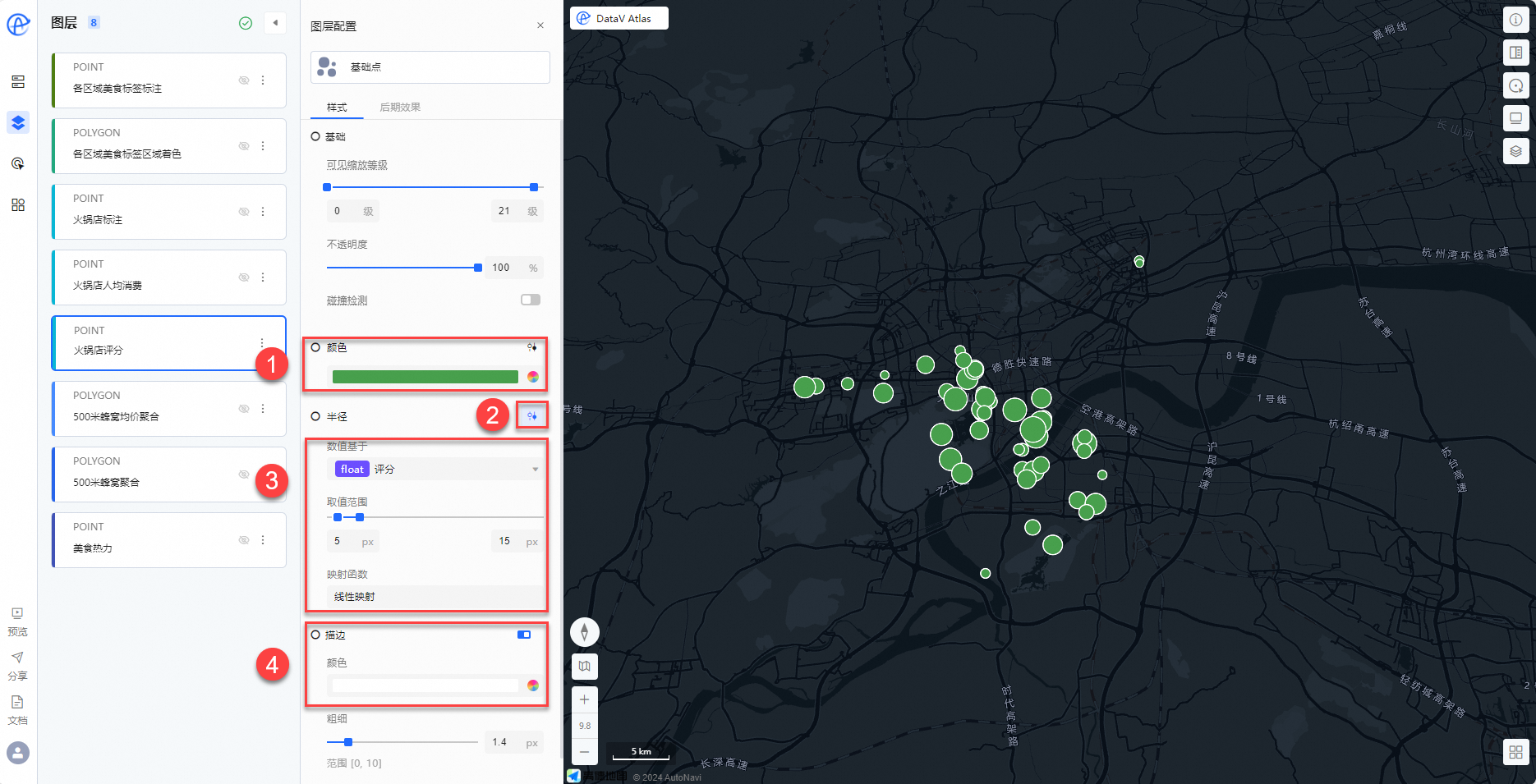Collapse the 基础 section
This screenshot has width=1536, height=784.
pos(315,137)
